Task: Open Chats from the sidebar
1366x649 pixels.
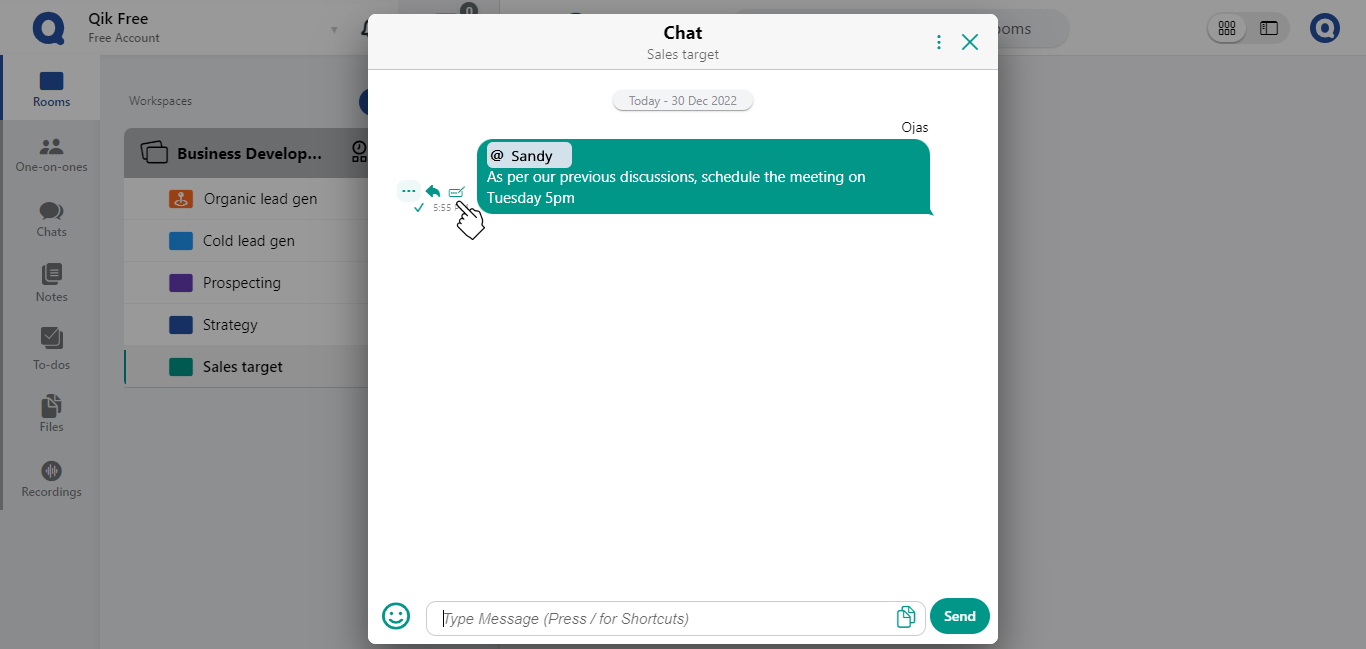Action: click(51, 220)
